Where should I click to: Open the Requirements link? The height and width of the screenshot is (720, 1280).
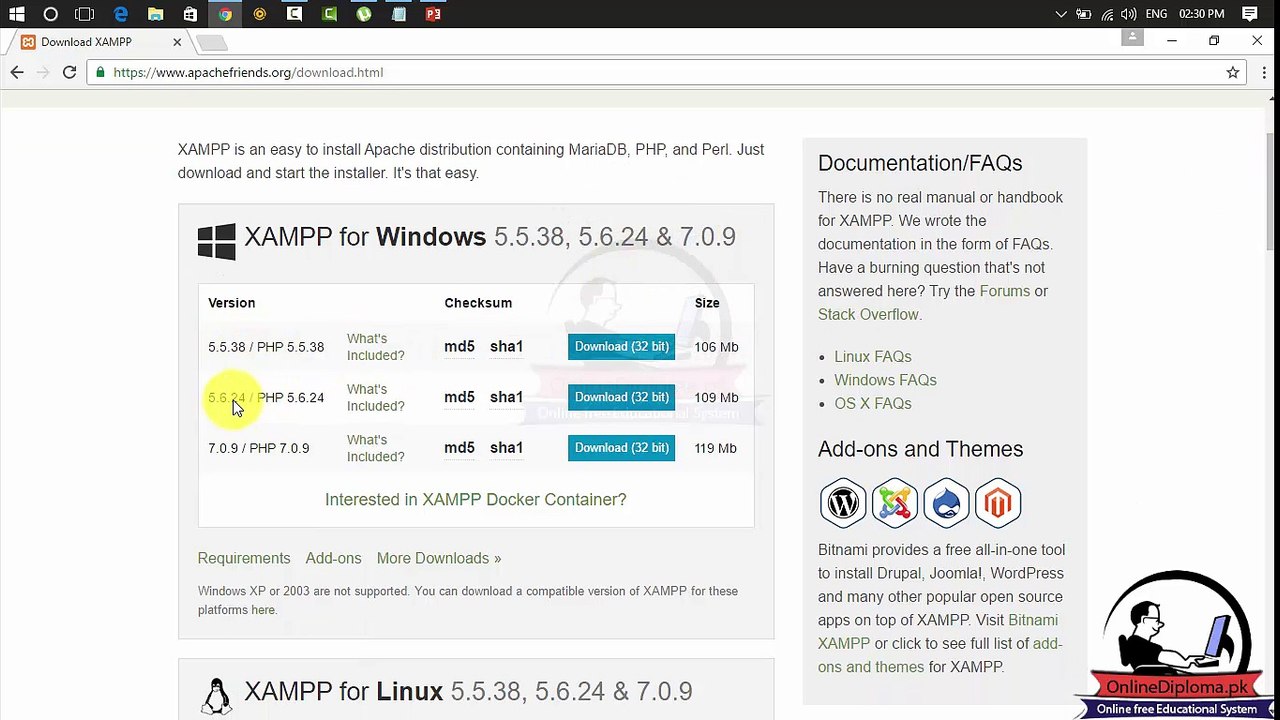tap(244, 558)
